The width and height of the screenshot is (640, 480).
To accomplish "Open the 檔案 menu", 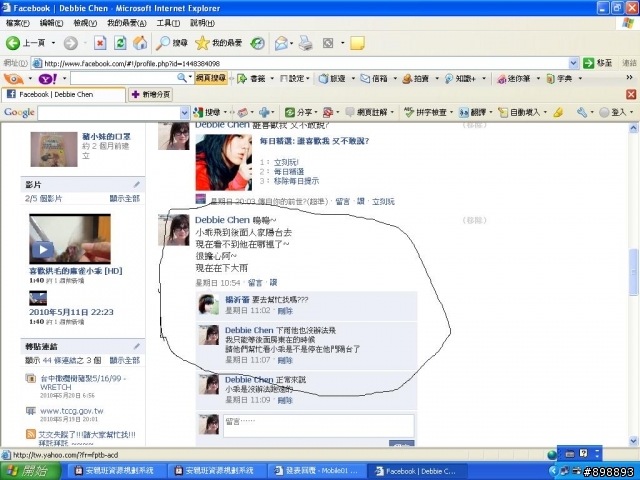I will (x=18, y=23).
